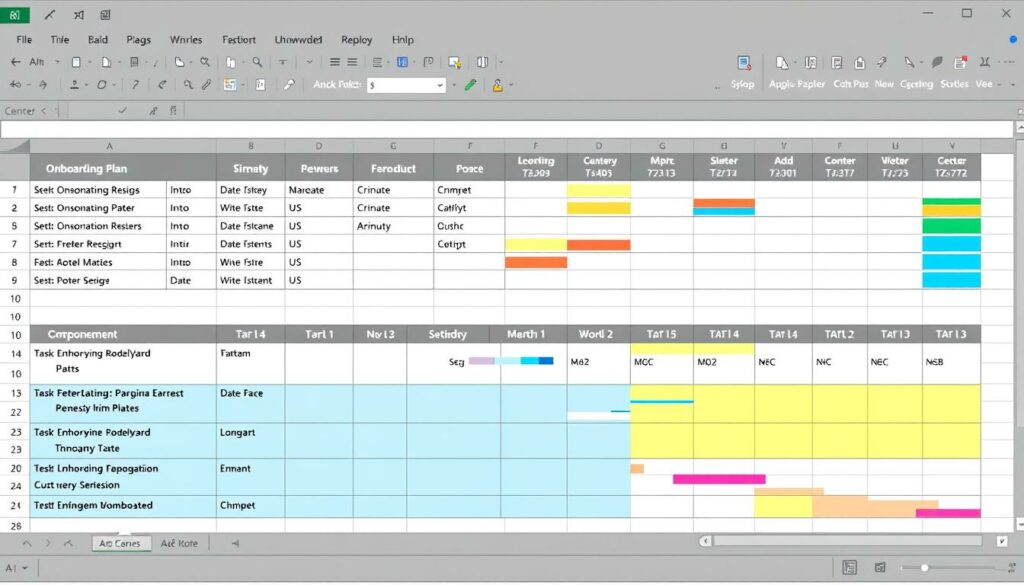1024x585 pixels.
Task: Adjust the zoom slider handle in status bar
Action: tap(925, 568)
